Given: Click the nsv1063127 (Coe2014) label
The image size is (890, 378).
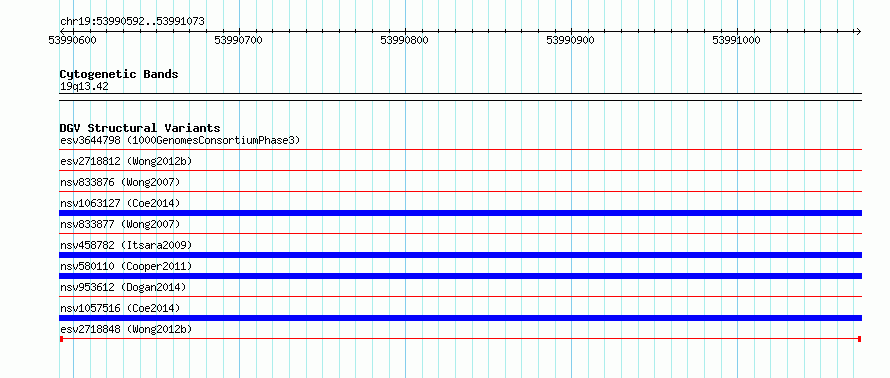Looking at the screenshot, I should tap(120, 203).
